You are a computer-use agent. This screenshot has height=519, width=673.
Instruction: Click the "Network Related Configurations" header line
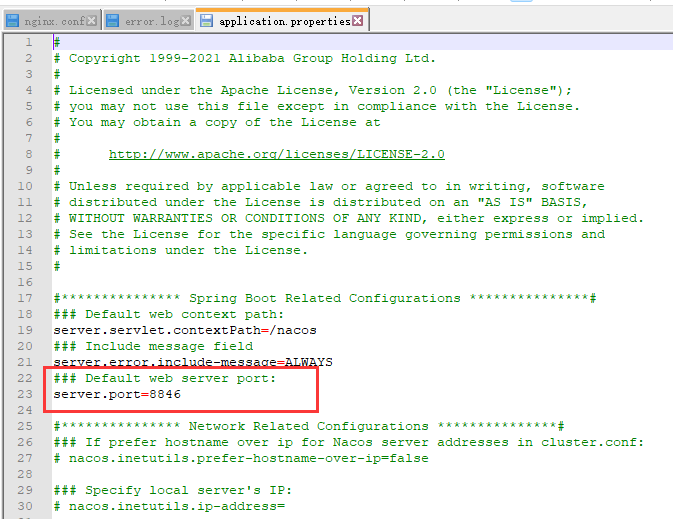pyautogui.click(x=309, y=426)
